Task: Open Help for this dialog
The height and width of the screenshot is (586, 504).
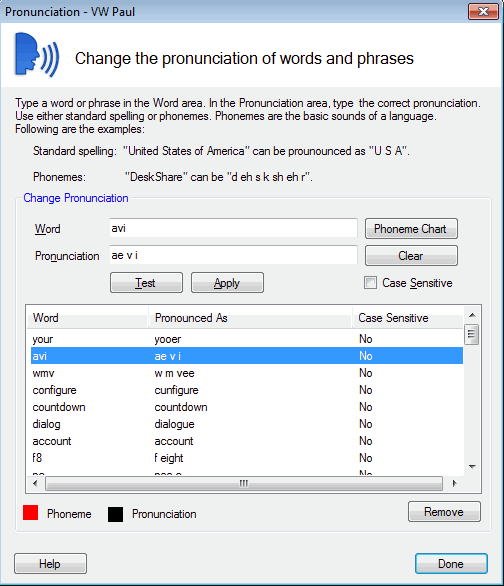Action: [x=50, y=564]
